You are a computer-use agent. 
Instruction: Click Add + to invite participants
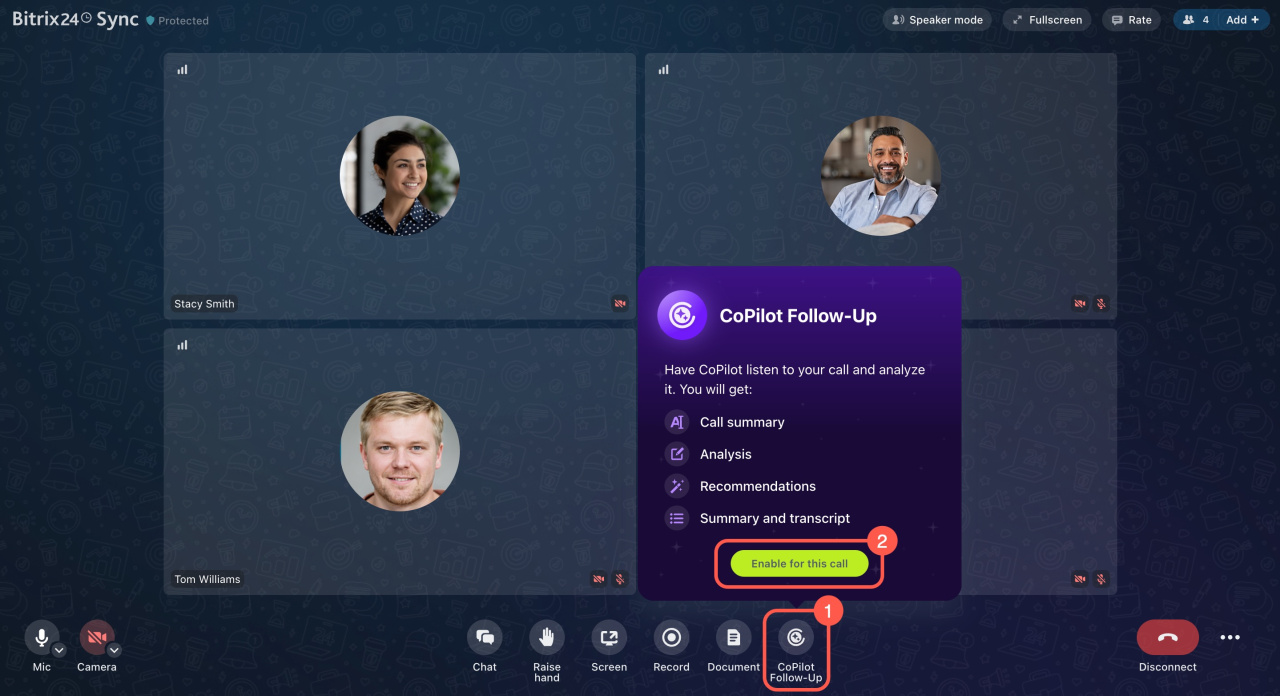coord(1242,20)
